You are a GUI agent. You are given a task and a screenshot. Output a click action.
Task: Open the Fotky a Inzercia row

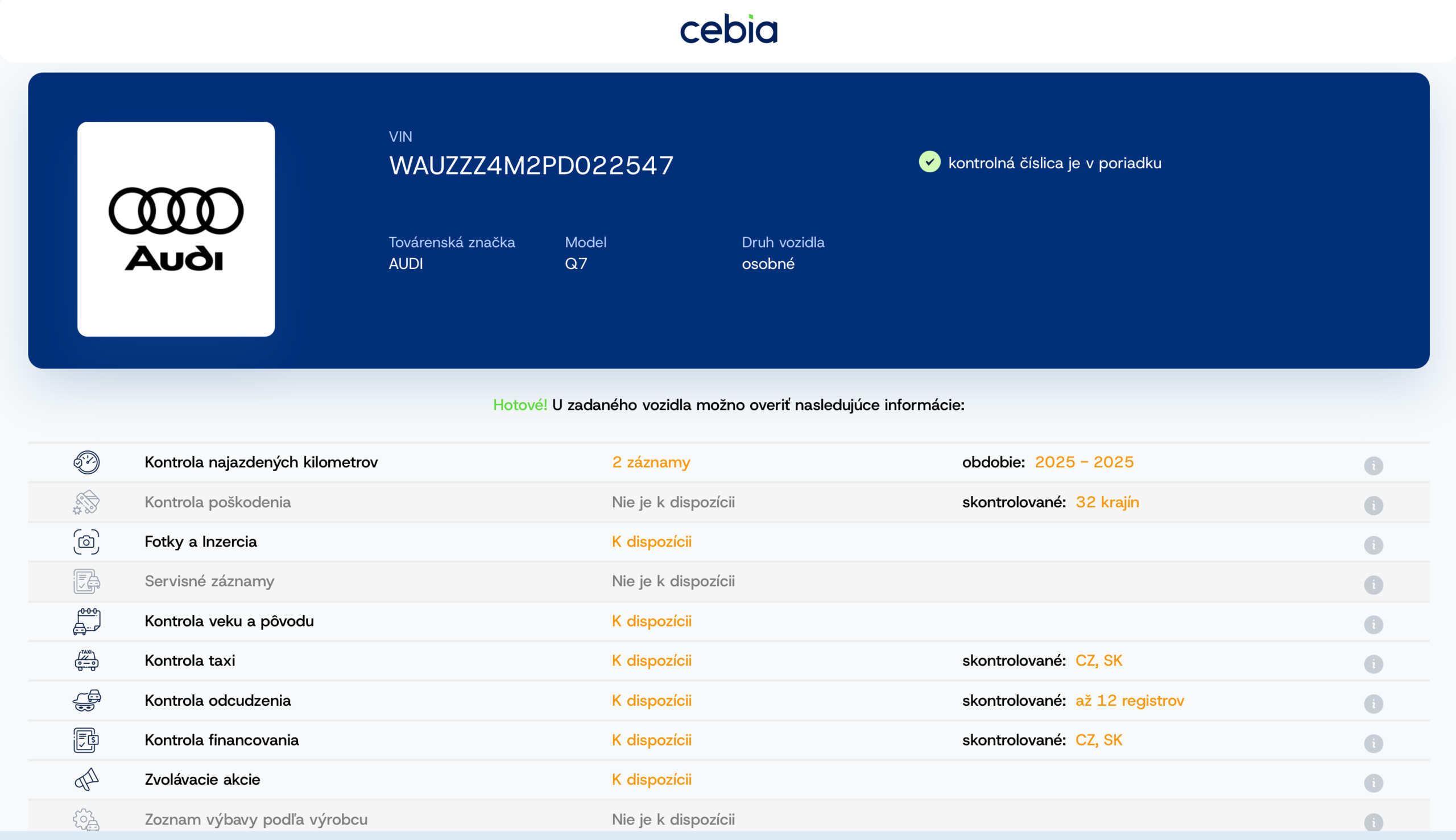coord(201,542)
